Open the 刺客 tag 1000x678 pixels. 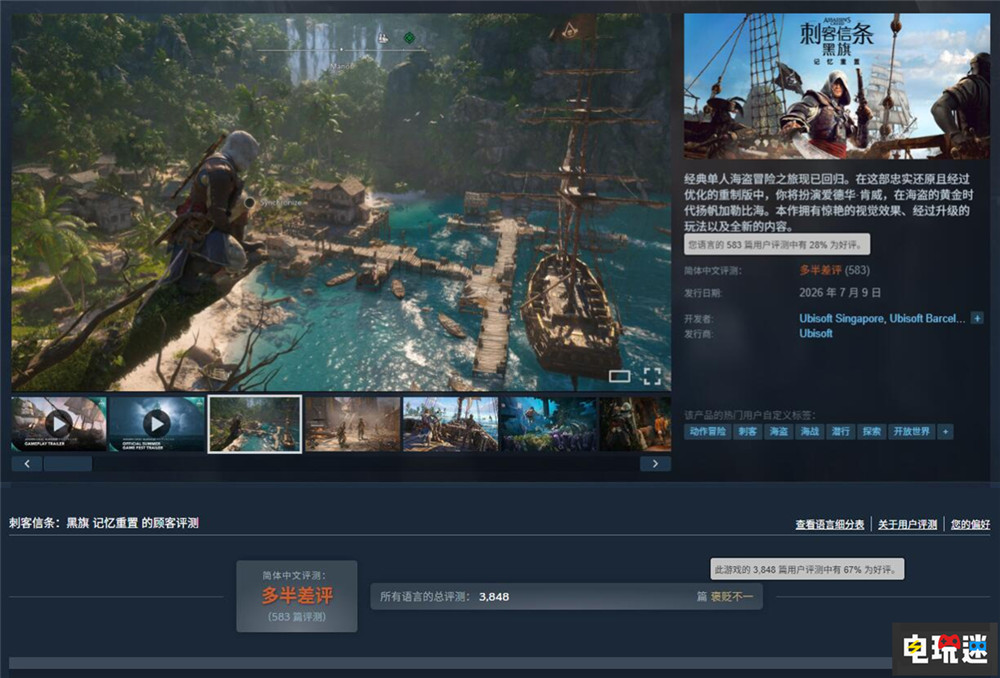coord(747,432)
